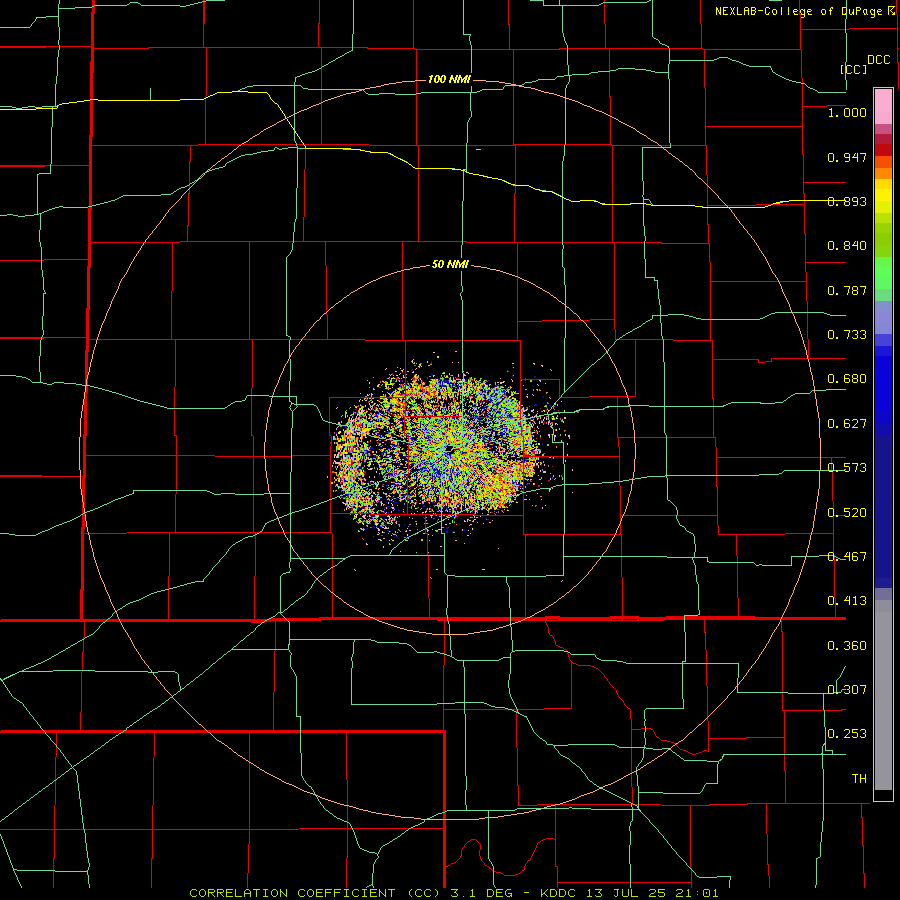Click the 0.467 legend value
The width and height of the screenshot is (900, 900).
[847, 557]
